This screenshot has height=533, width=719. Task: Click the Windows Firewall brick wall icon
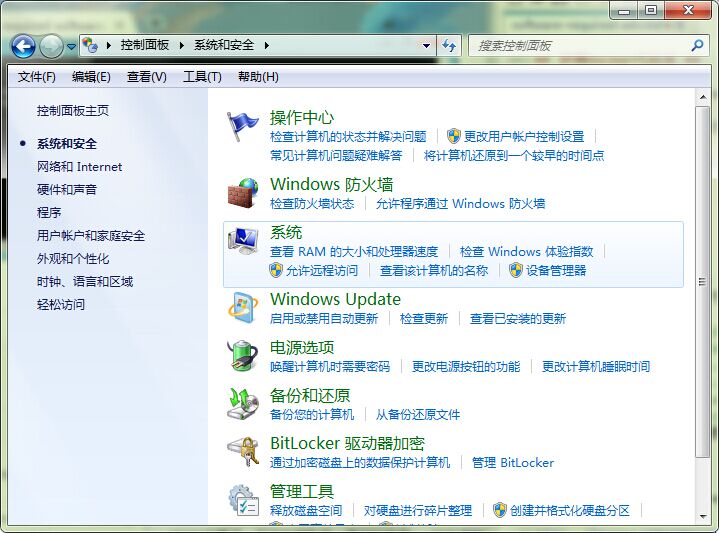click(x=243, y=193)
